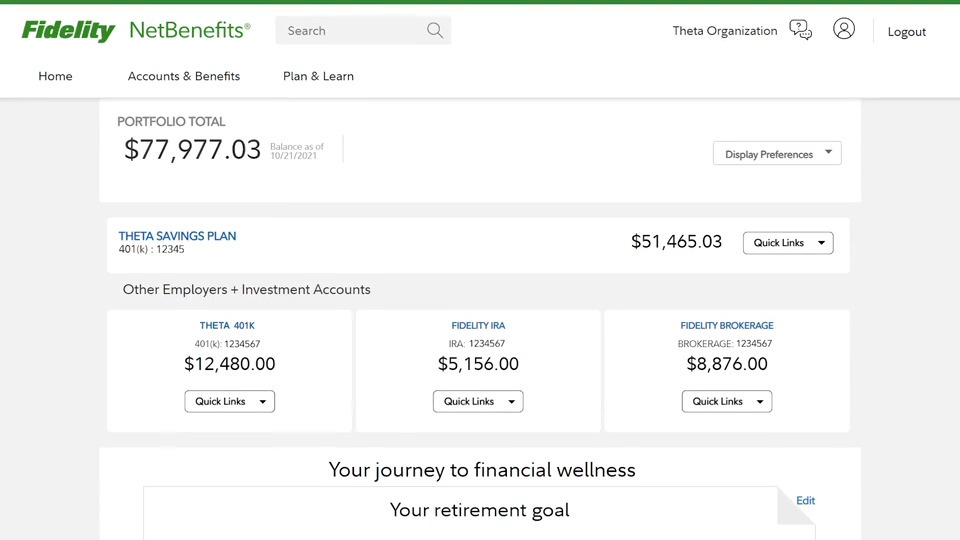Open Quick Links under Fidelity Brokerage
The image size is (960, 540).
727,401
